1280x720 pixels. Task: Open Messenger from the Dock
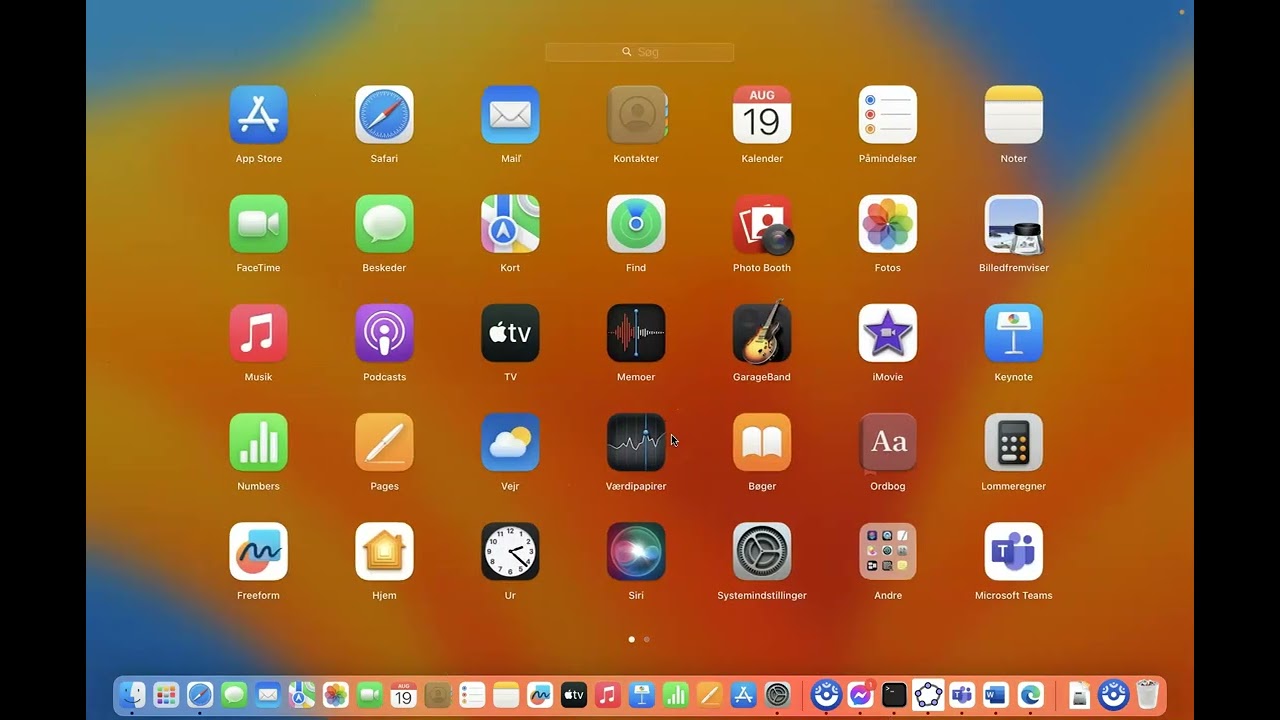(860, 694)
